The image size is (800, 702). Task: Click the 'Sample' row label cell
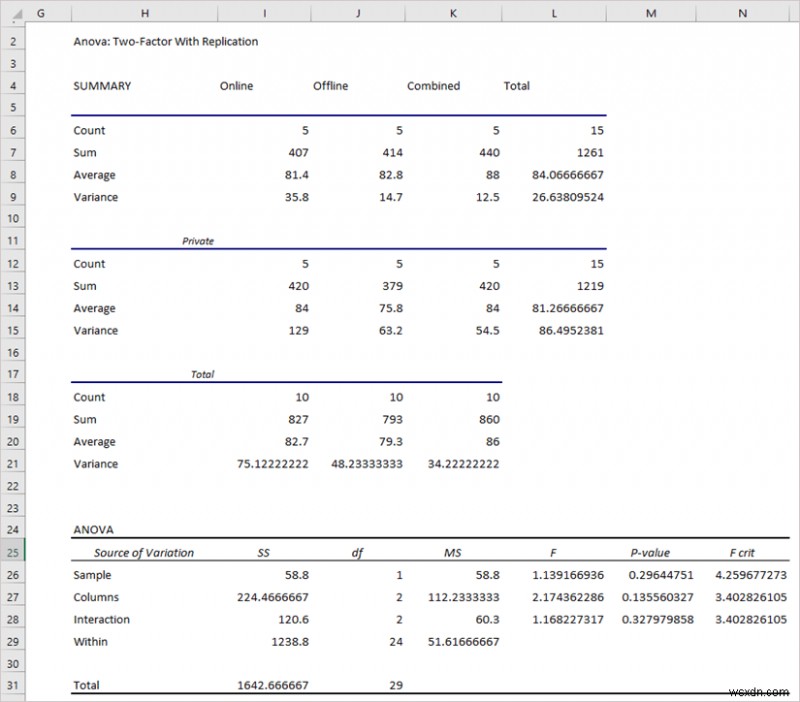click(x=91, y=575)
